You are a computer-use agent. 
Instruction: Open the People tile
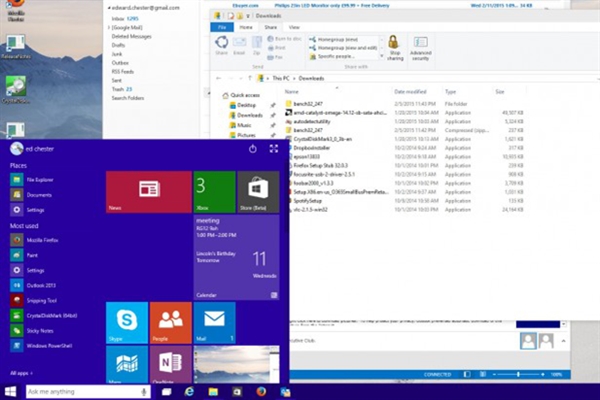(170, 323)
